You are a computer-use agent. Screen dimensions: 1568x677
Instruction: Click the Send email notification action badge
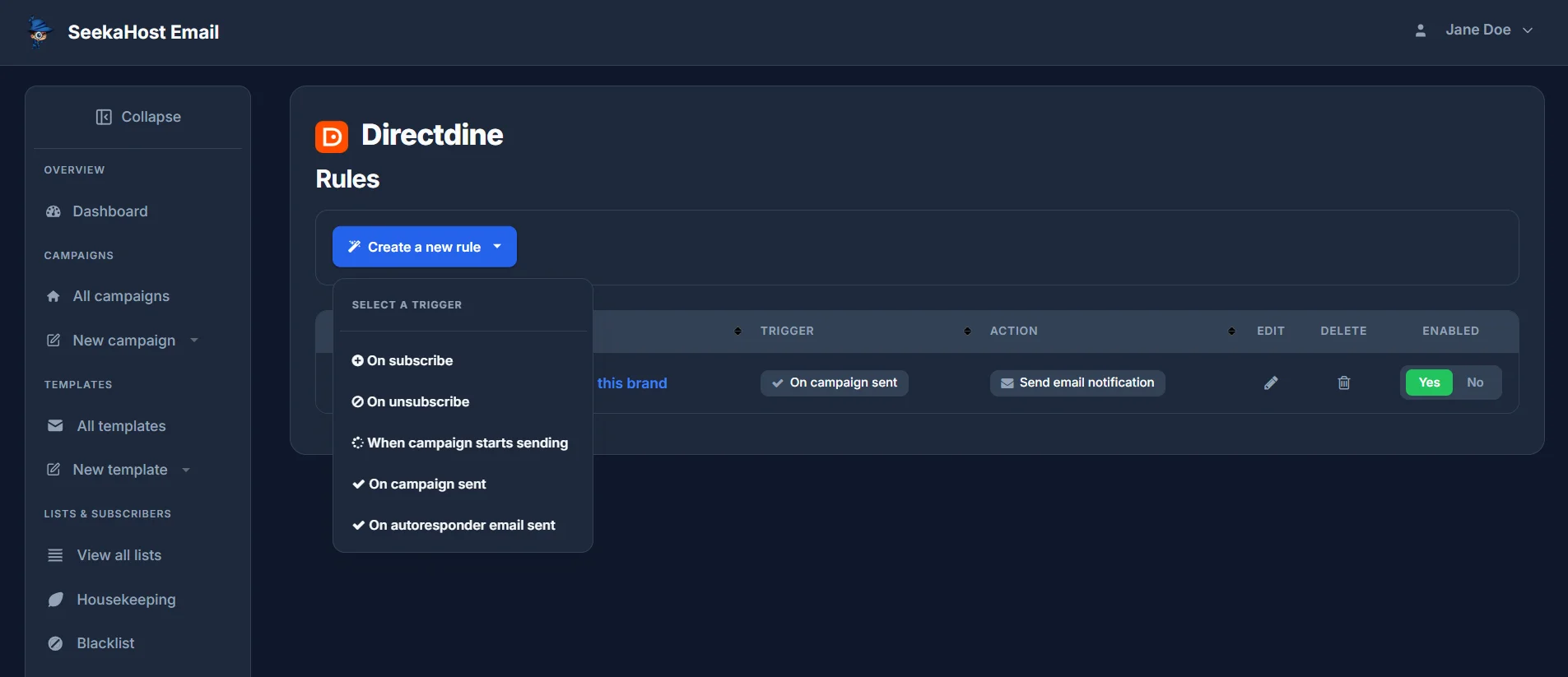(x=1077, y=383)
